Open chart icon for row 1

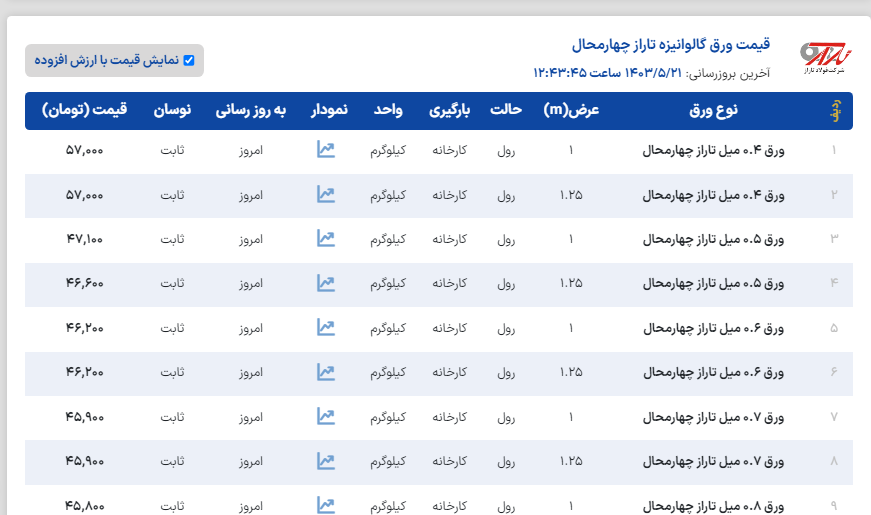325,150
